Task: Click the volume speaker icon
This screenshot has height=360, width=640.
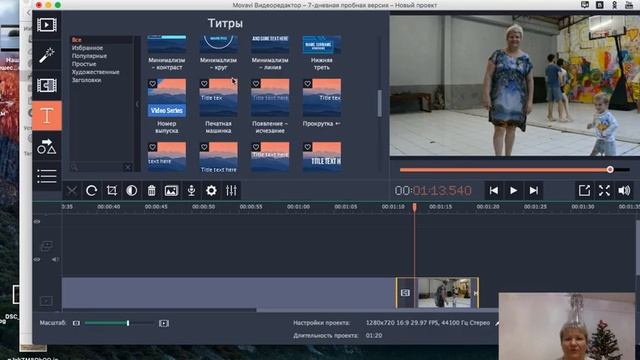Action: tap(624, 191)
